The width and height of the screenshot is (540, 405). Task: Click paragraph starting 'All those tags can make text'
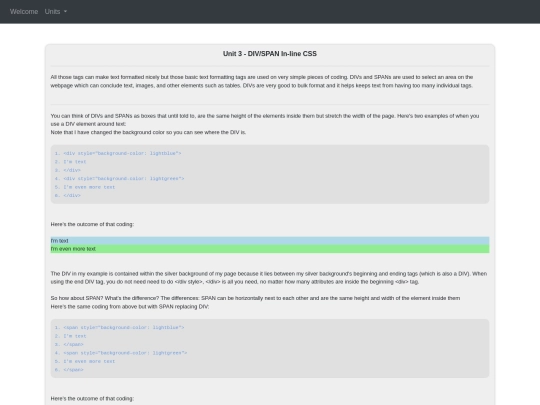[262, 81]
